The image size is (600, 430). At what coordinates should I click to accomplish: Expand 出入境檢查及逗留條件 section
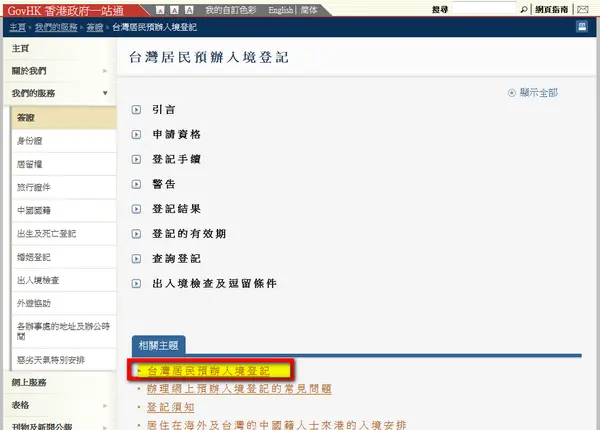pos(212,284)
